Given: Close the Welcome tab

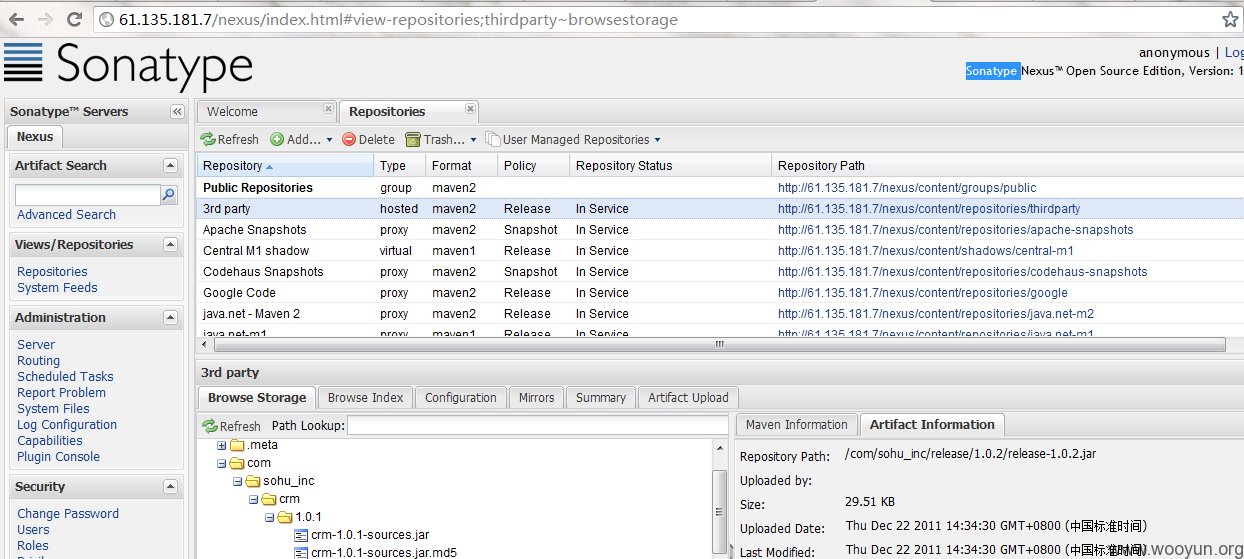Looking at the screenshot, I should (x=328, y=108).
